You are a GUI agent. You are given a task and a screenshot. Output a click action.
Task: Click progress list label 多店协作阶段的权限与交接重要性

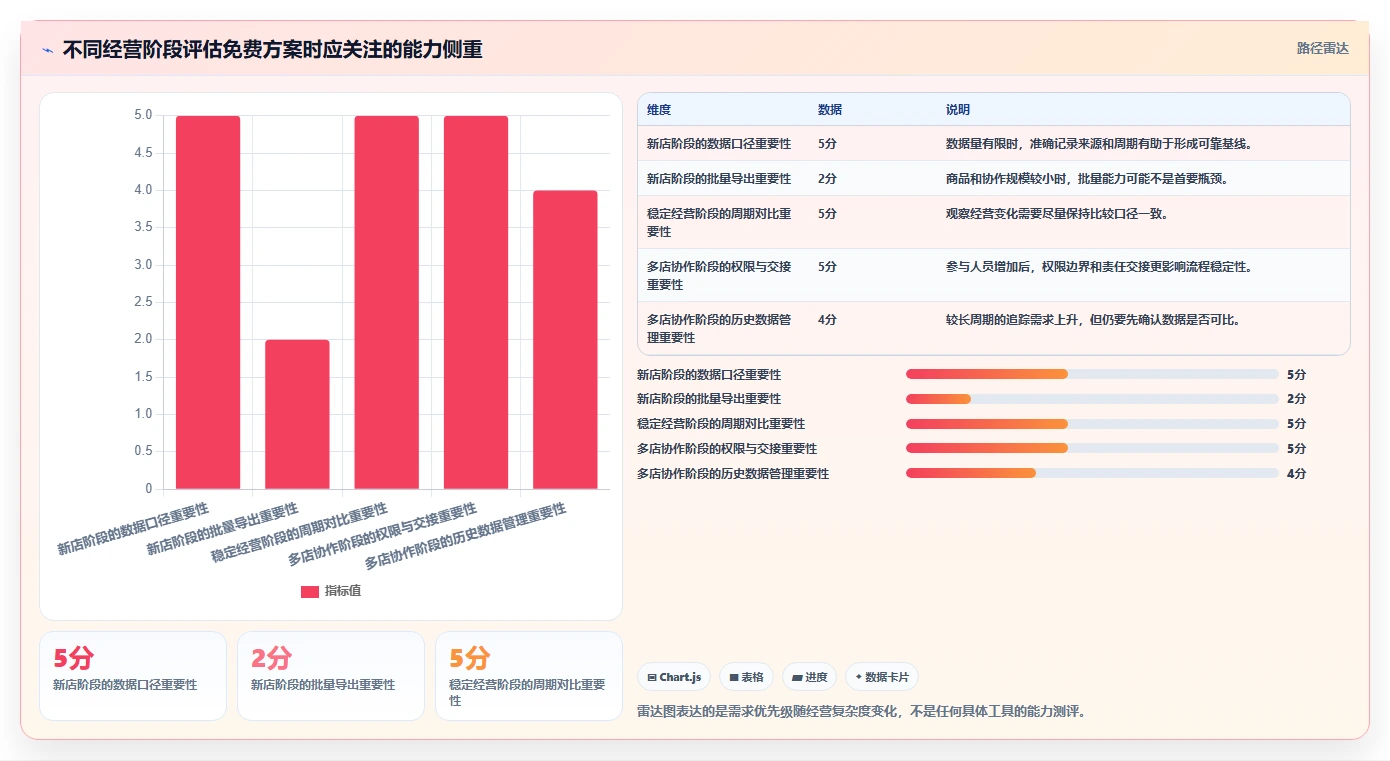pos(727,448)
